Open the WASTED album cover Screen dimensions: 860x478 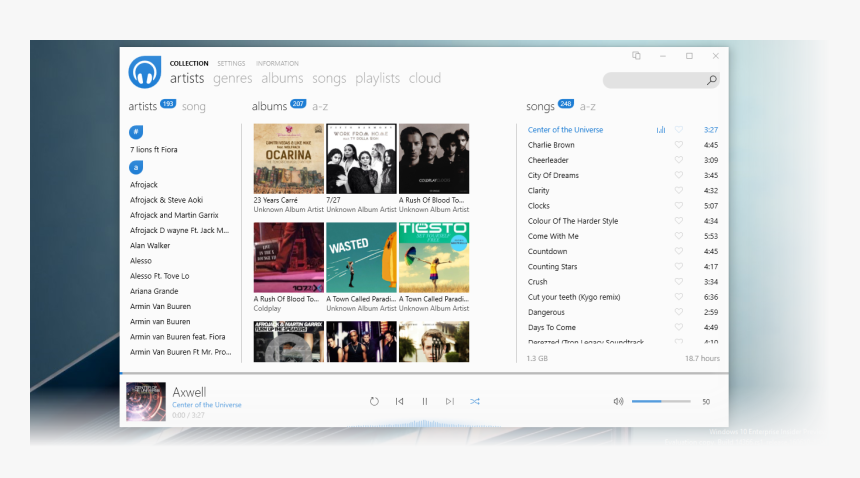coord(361,257)
